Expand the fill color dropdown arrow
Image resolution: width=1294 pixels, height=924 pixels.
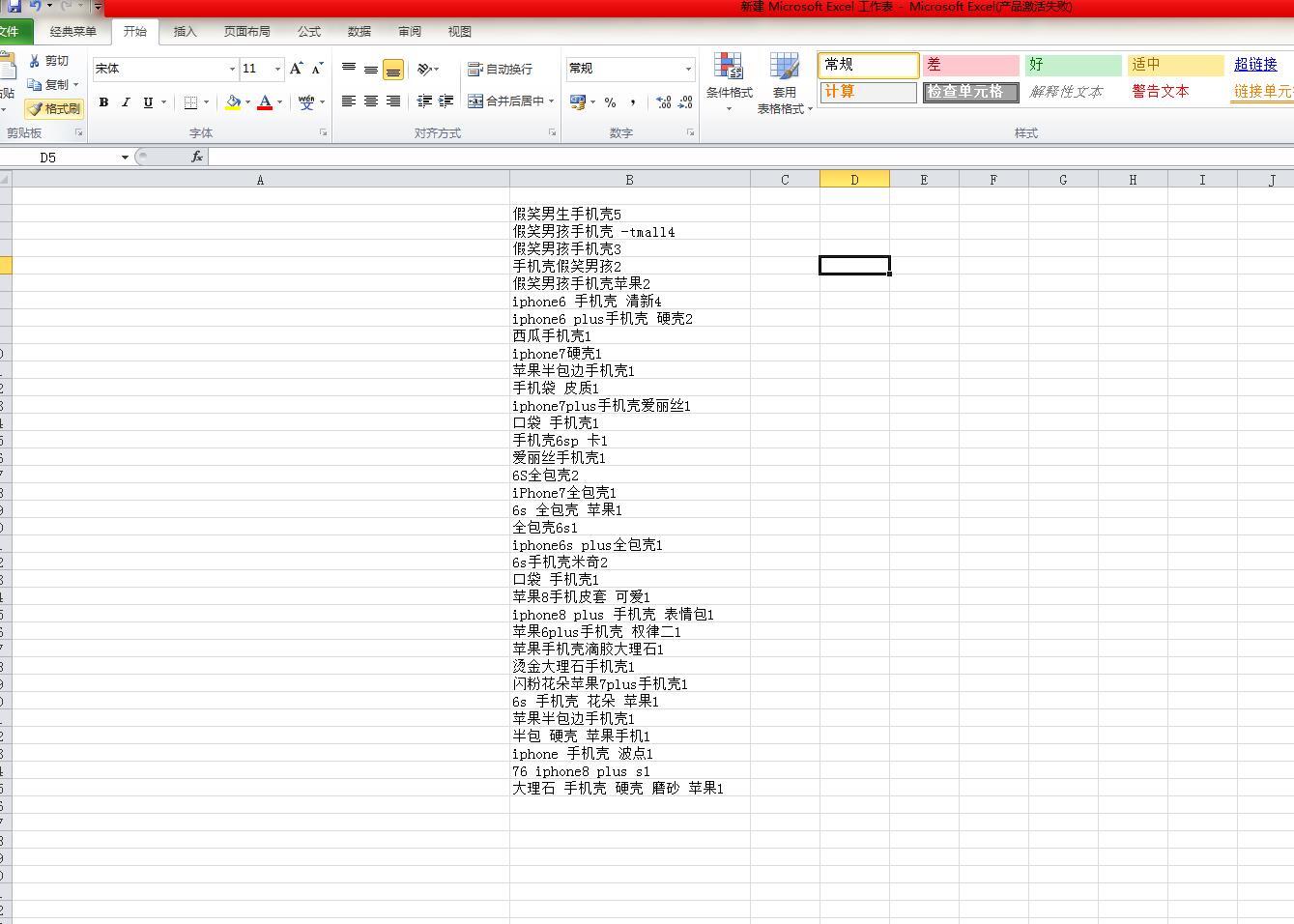coord(247,102)
